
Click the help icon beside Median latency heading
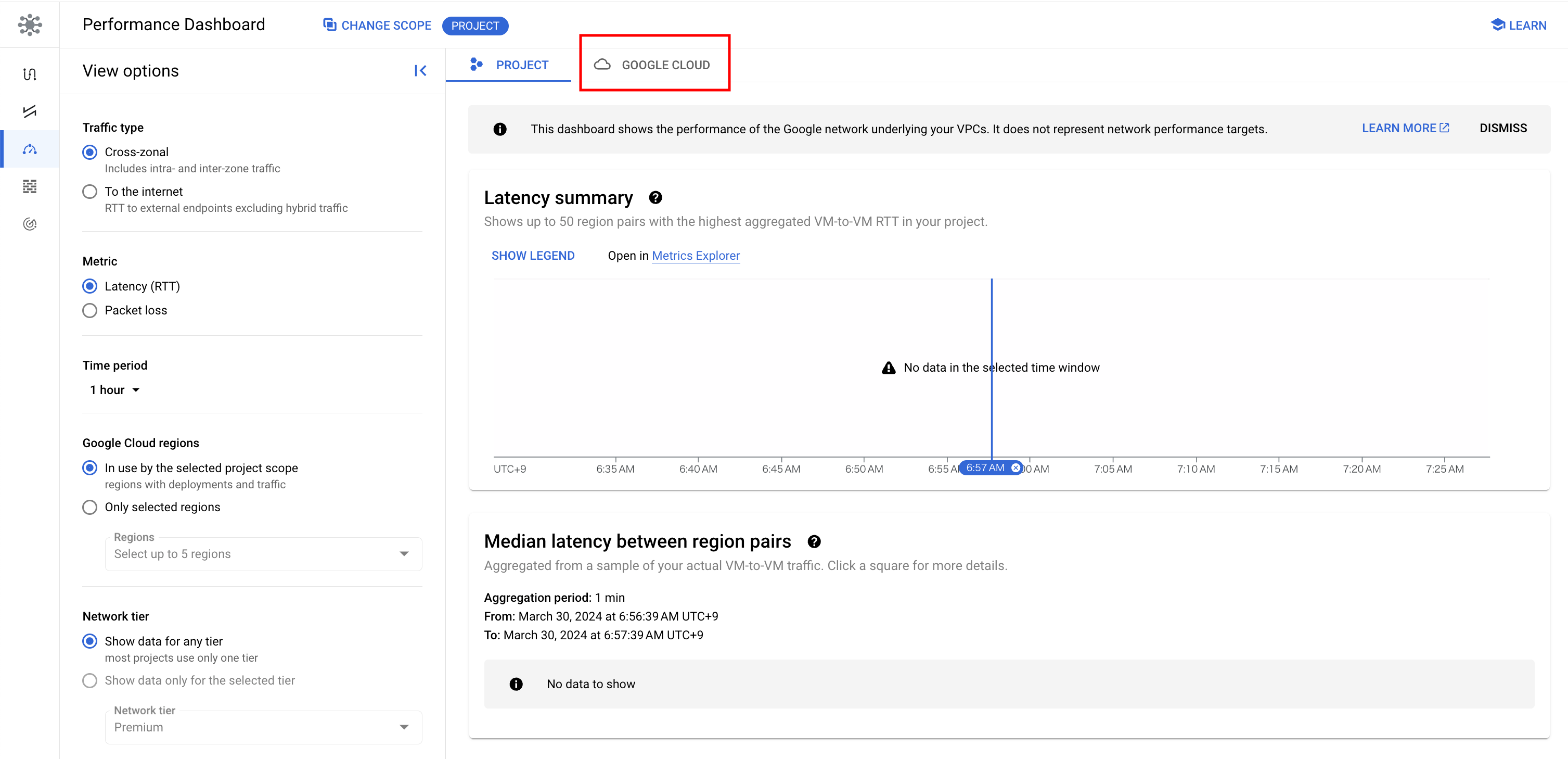[814, 541]
